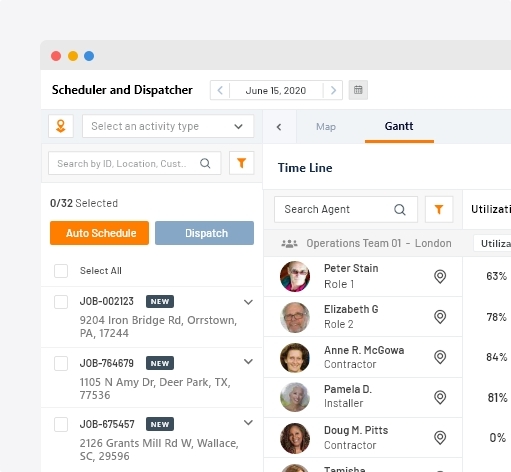Expand JOB-002123 details chevron

[x=248, y=302]
